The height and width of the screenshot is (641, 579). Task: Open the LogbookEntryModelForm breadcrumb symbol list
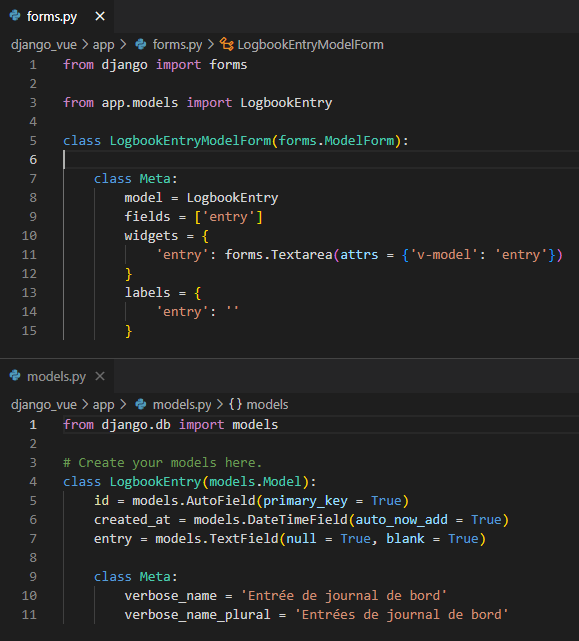coord(310,44)
